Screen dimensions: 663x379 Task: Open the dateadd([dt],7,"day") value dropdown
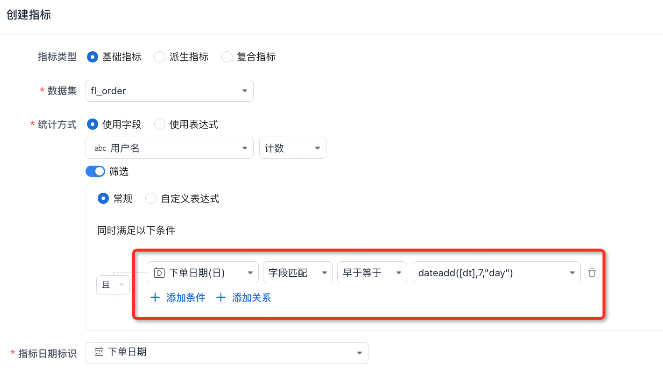[496, 273]
